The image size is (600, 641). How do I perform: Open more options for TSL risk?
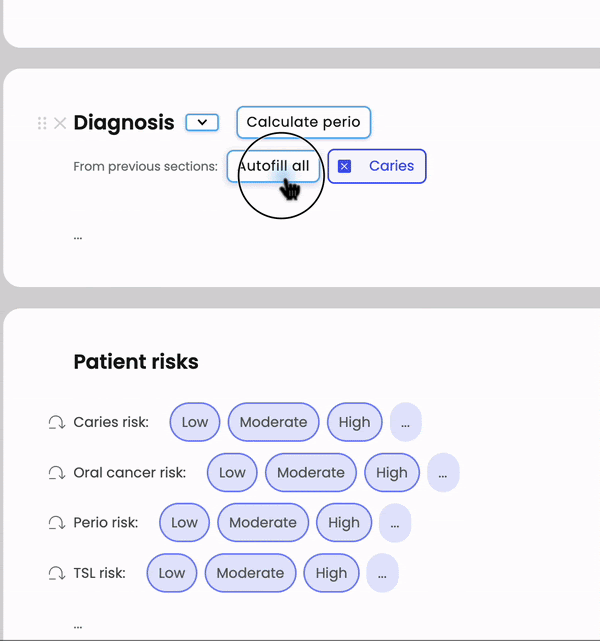(382, 573)
